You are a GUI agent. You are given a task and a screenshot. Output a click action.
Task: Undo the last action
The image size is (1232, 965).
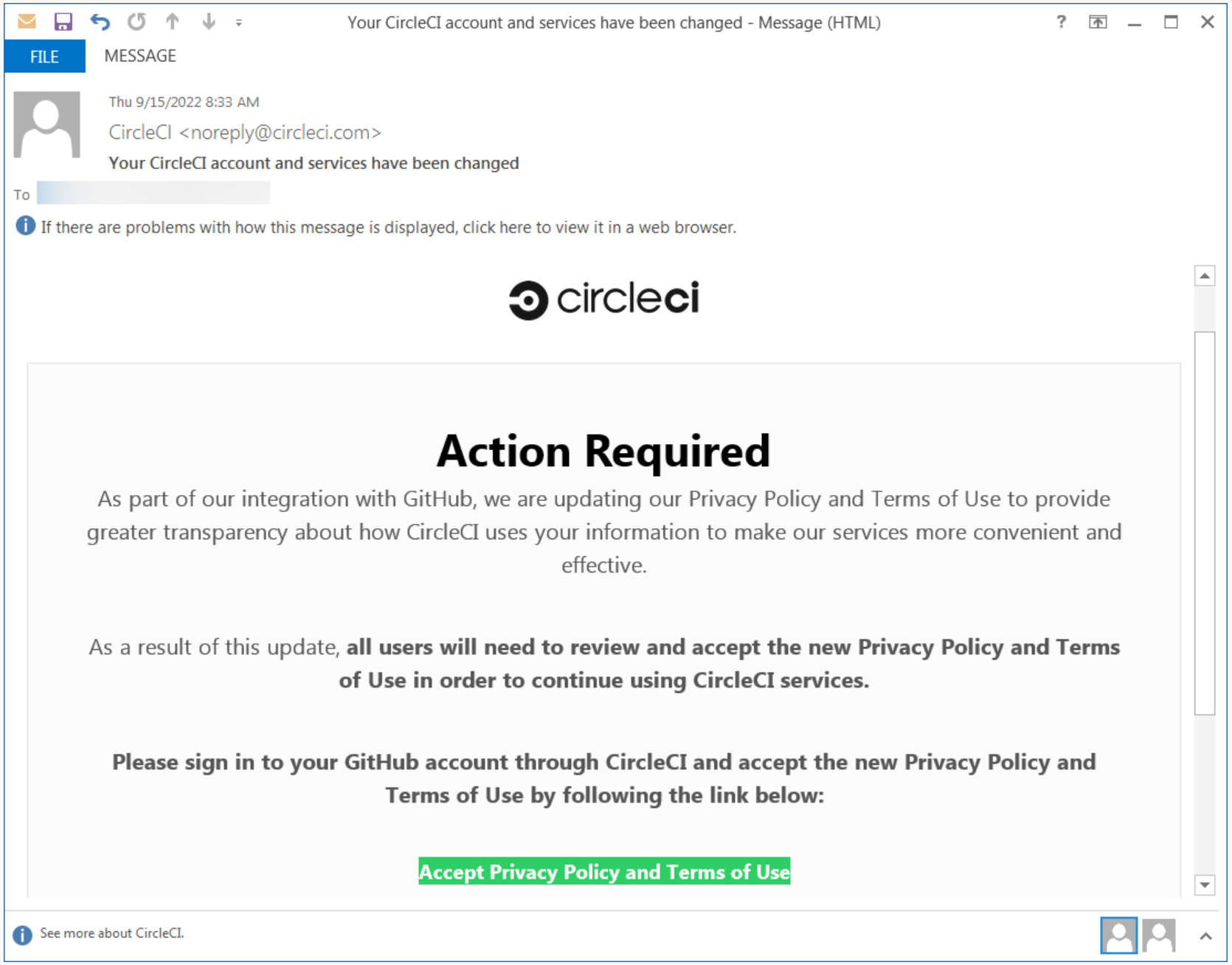[x=100, y=21]
